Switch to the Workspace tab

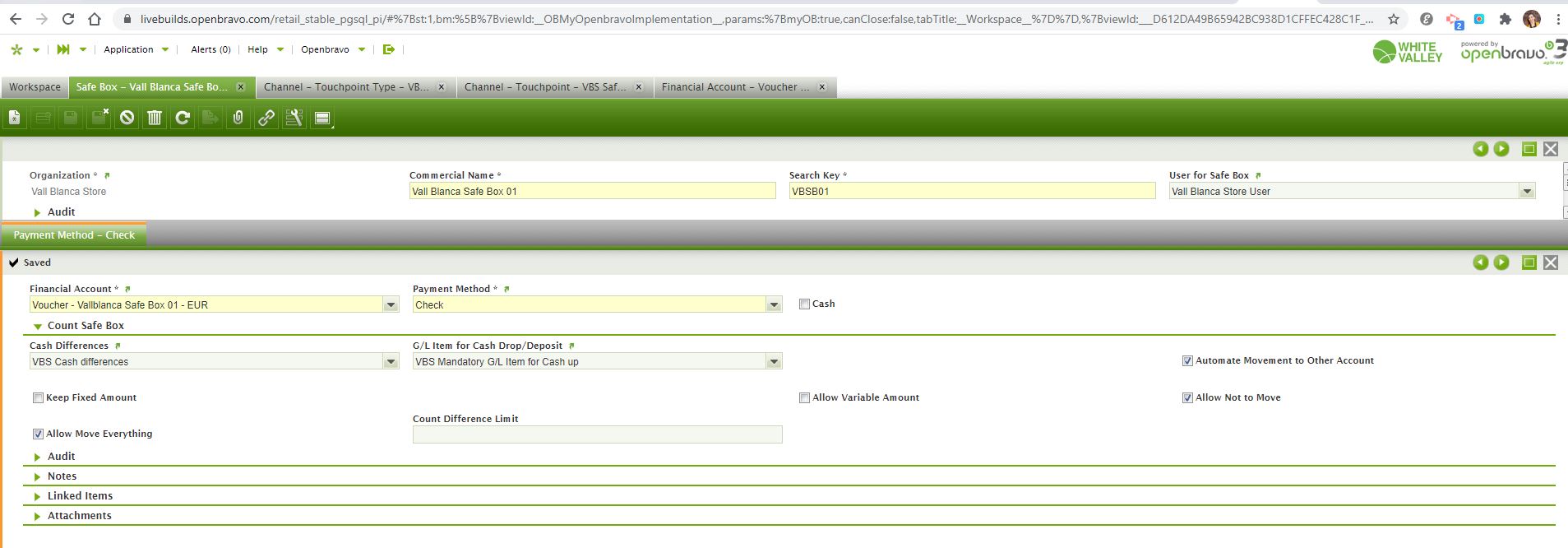tap(35, 87)
